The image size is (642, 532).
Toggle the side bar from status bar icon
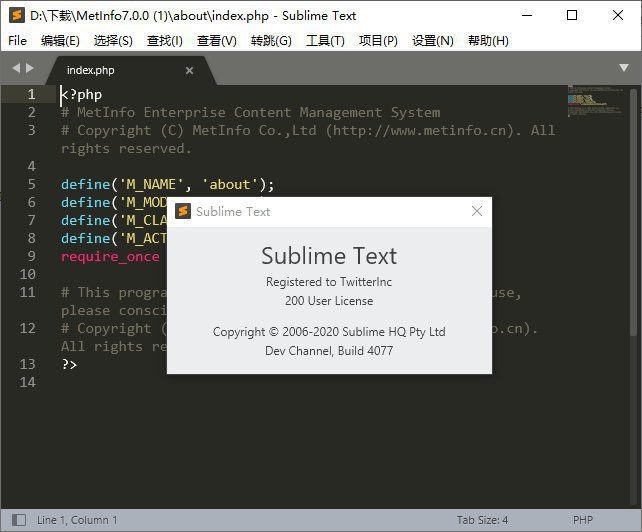click(15, 520)
